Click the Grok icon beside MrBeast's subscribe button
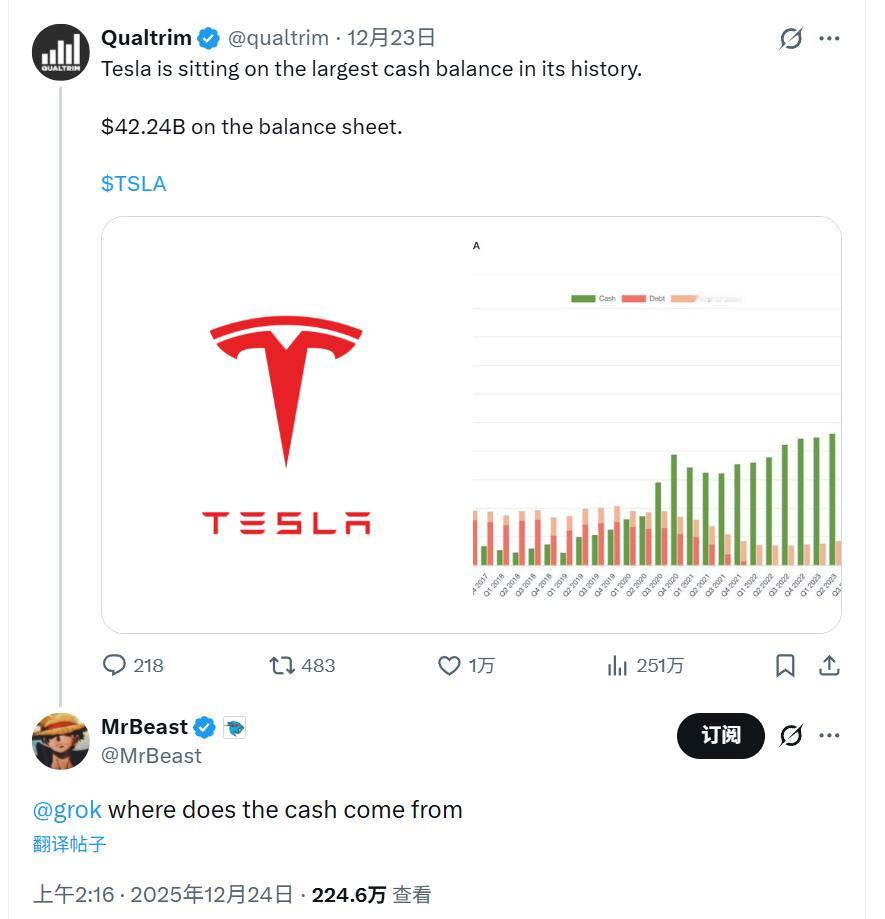The height and width of the screenshot is (919, 885). (791, 736)
